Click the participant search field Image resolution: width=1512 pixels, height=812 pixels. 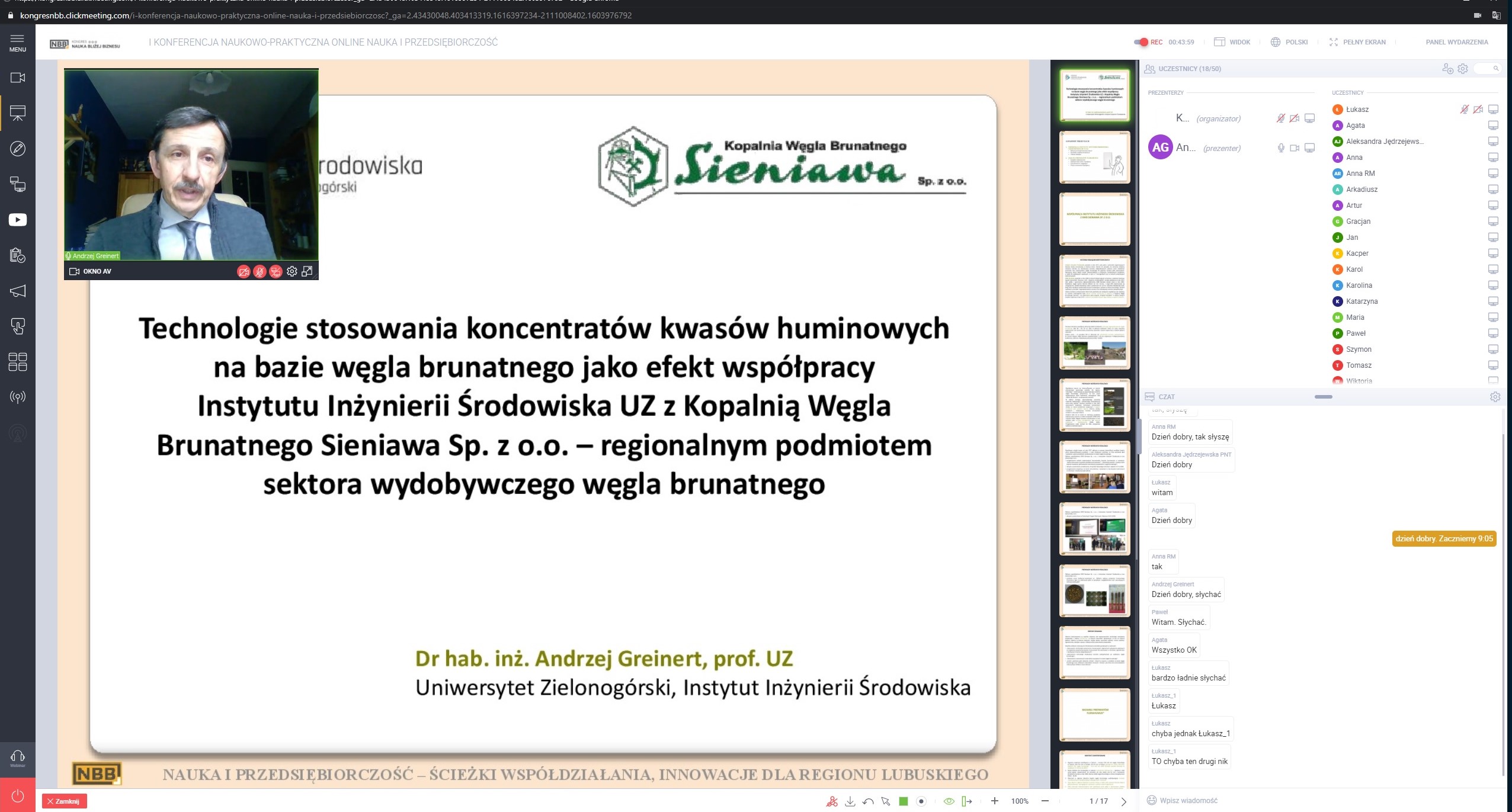tap(1488, 69)
